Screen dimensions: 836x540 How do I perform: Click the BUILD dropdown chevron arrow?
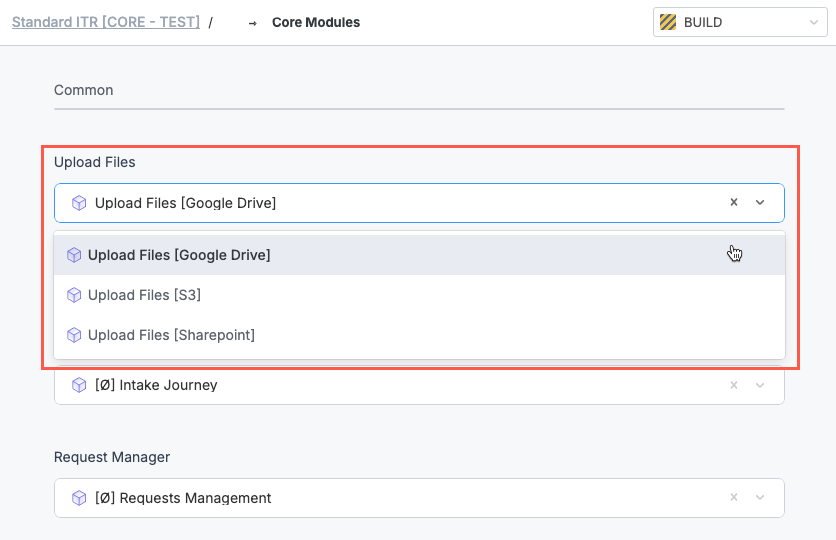[814, 22]
